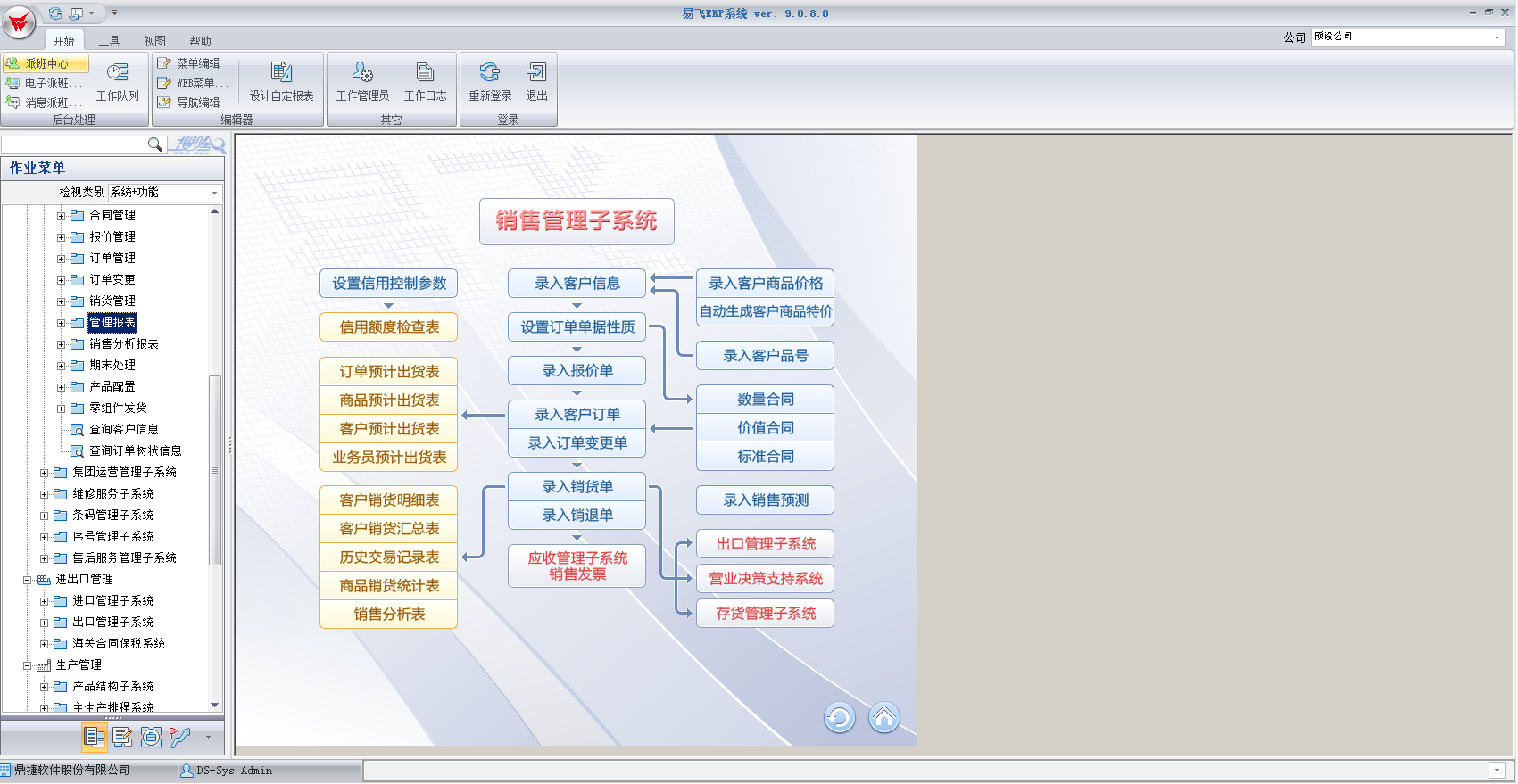
Task: Expand the 订单管理 folder
Action: (x=62, y=259)
